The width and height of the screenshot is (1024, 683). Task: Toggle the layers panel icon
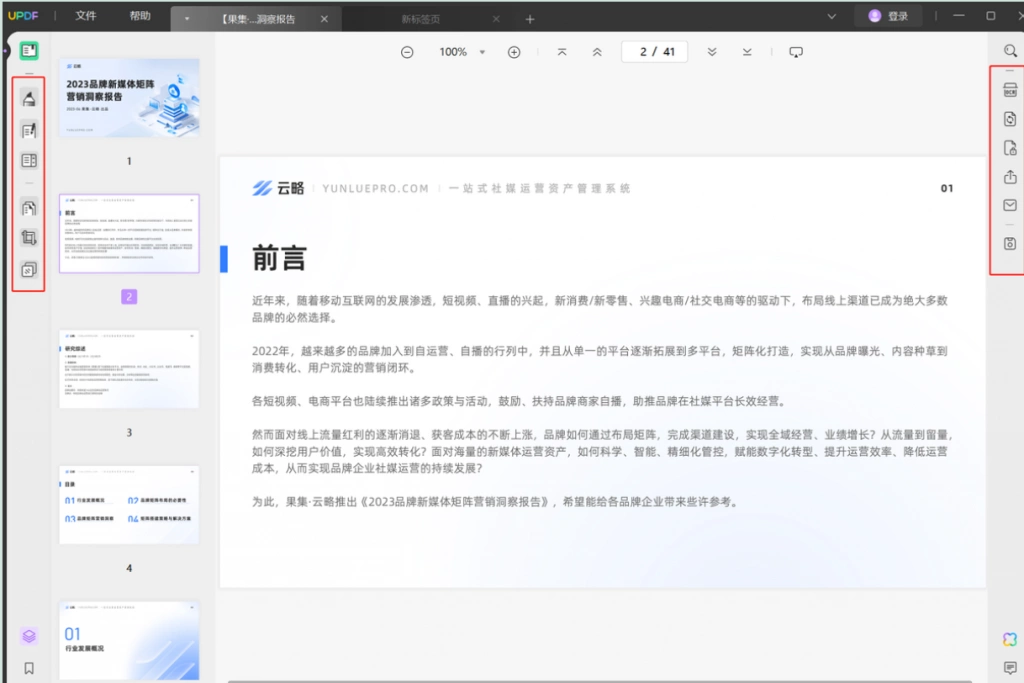[29, 636]
